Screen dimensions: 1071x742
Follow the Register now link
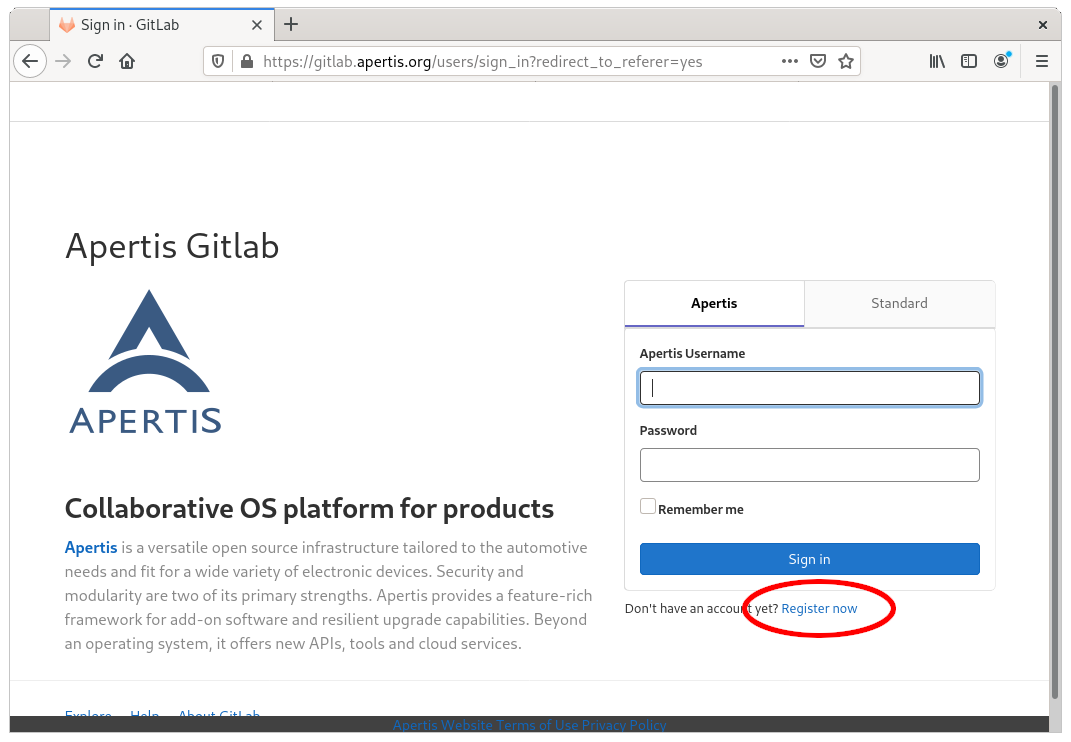pyautogui.click(x=819, y=609)
